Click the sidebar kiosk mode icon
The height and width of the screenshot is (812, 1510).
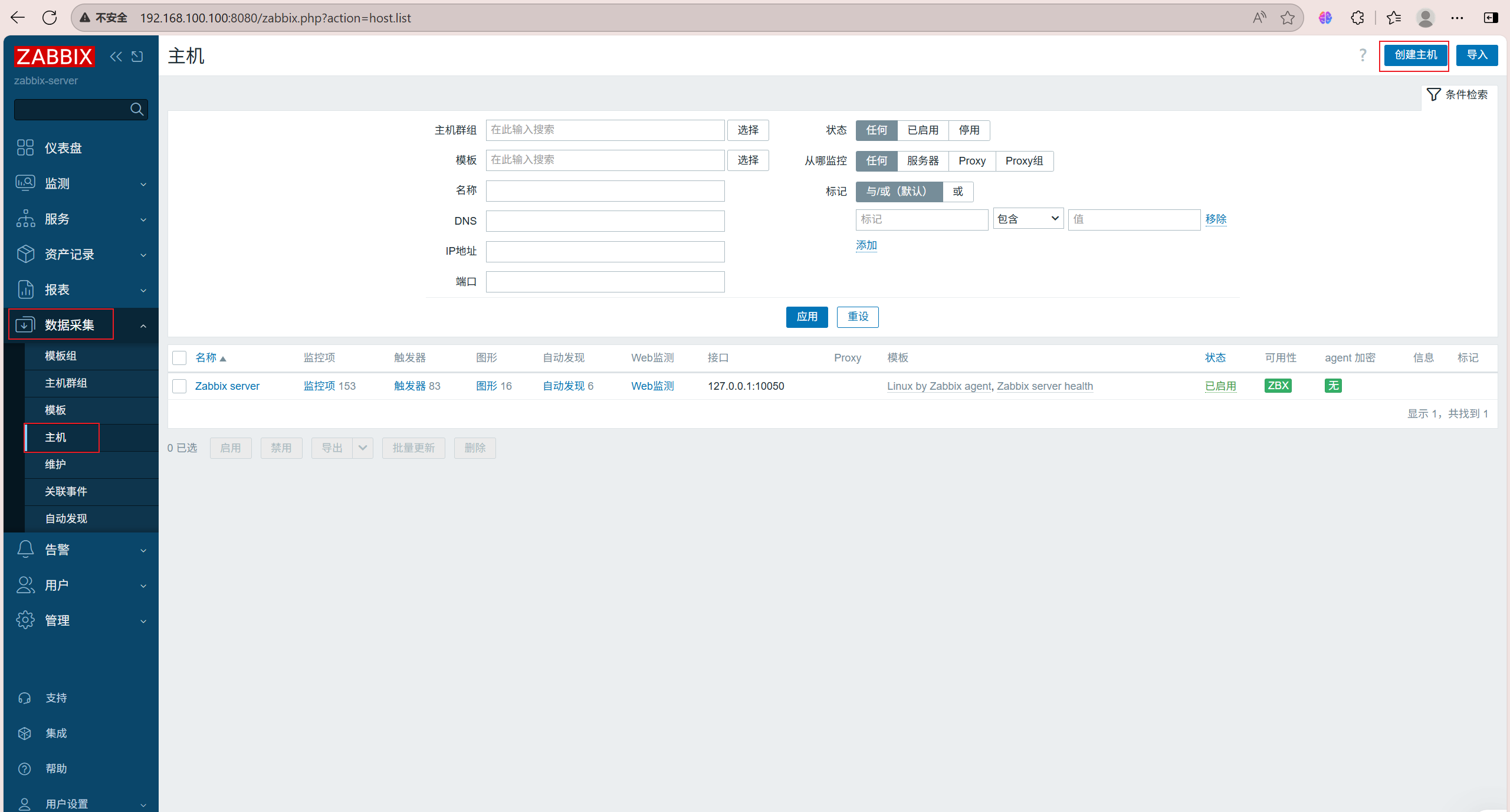(x=137, y=57)
